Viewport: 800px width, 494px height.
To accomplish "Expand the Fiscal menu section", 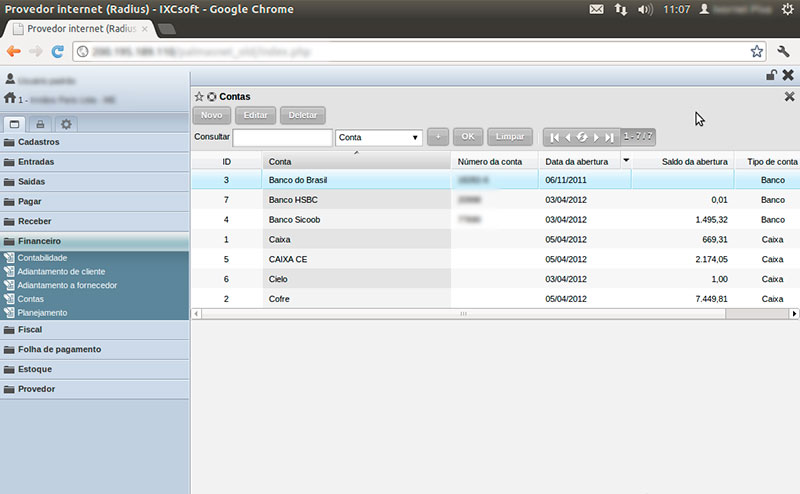I will point(94,330).
